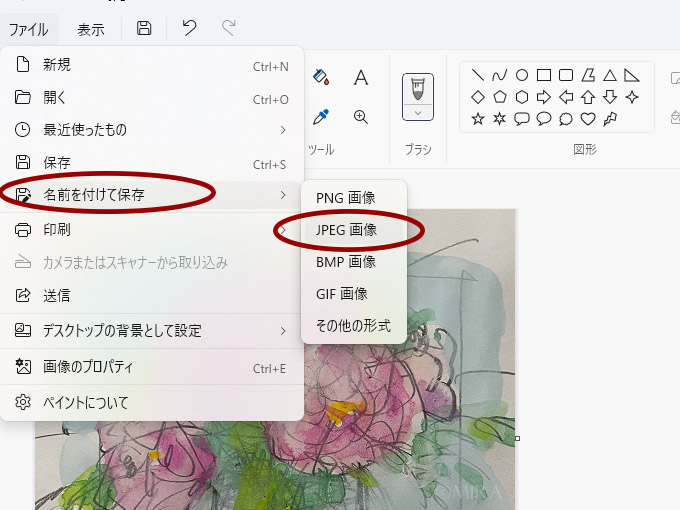Choose the five-point star shape
This screenshot has height=510, width=680.
pyautogui.click(x=477, y=119)
